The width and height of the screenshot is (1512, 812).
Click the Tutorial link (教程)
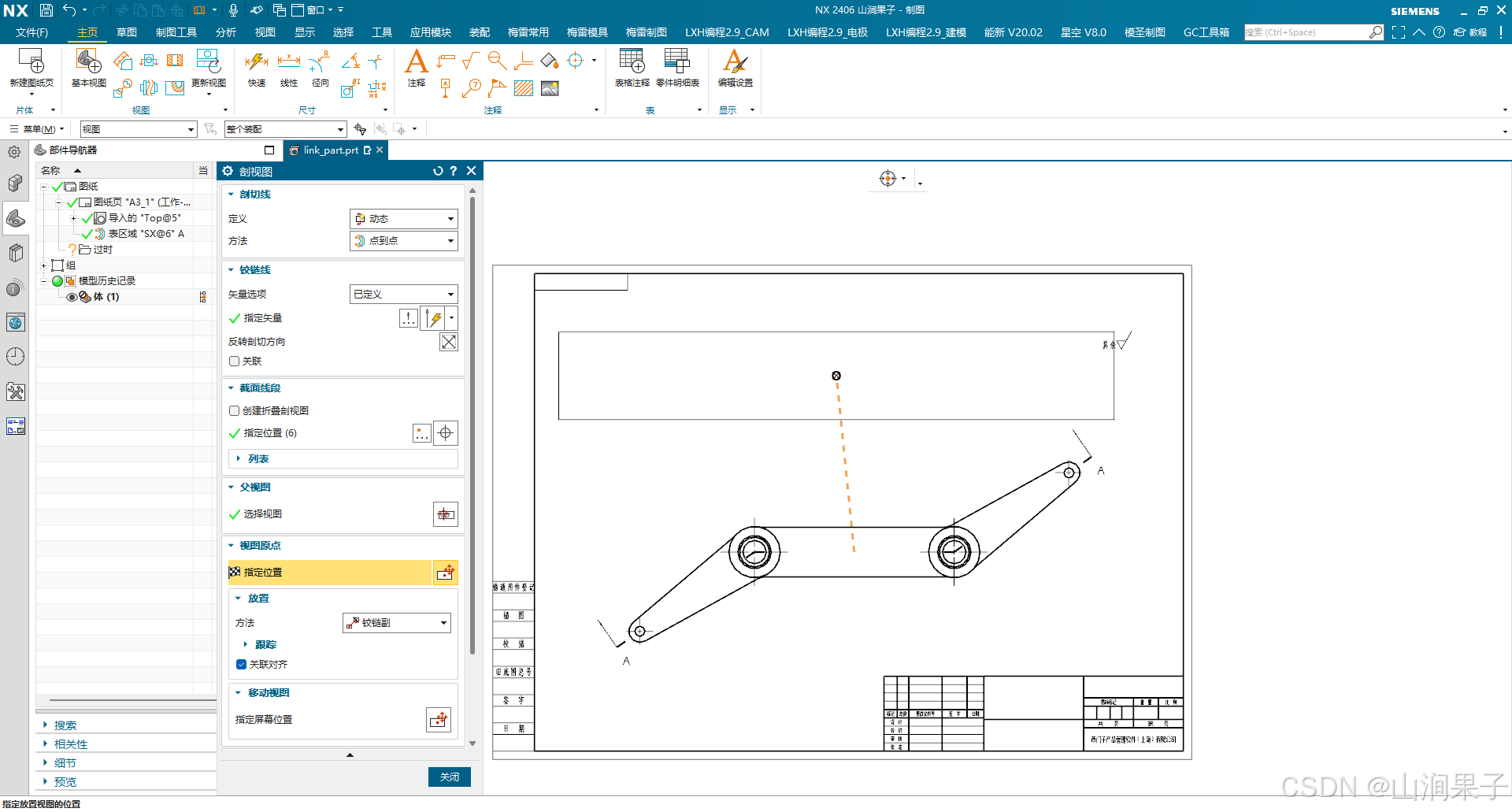[x=1471, y=32]
